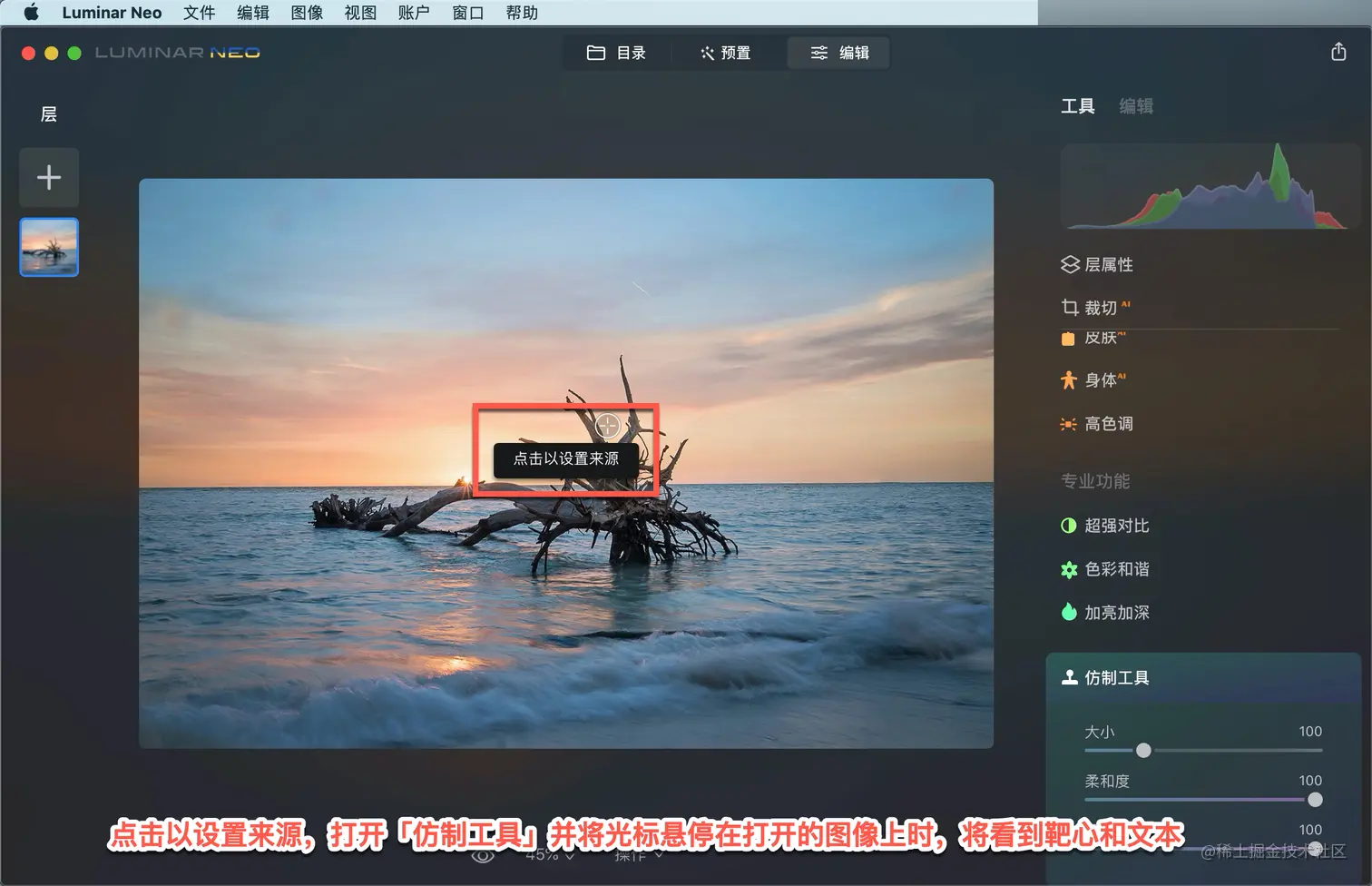Viewport: 1372px width, 886px height.
Task: Switch to the 编辑 tab beside 工具
Action: coord(1136,106)
